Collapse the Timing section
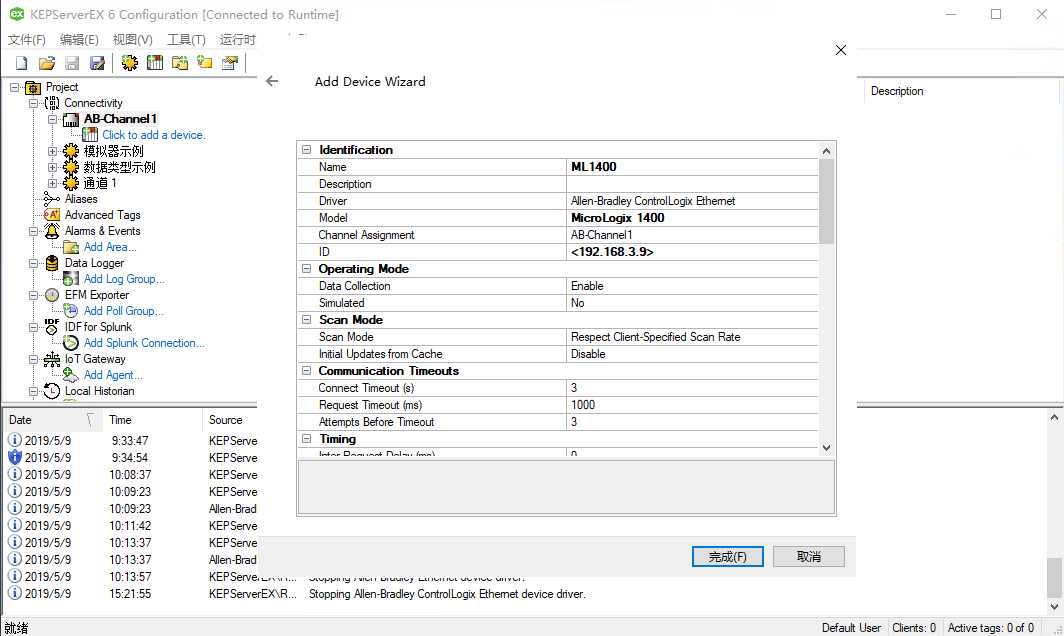 coord(306,438)
